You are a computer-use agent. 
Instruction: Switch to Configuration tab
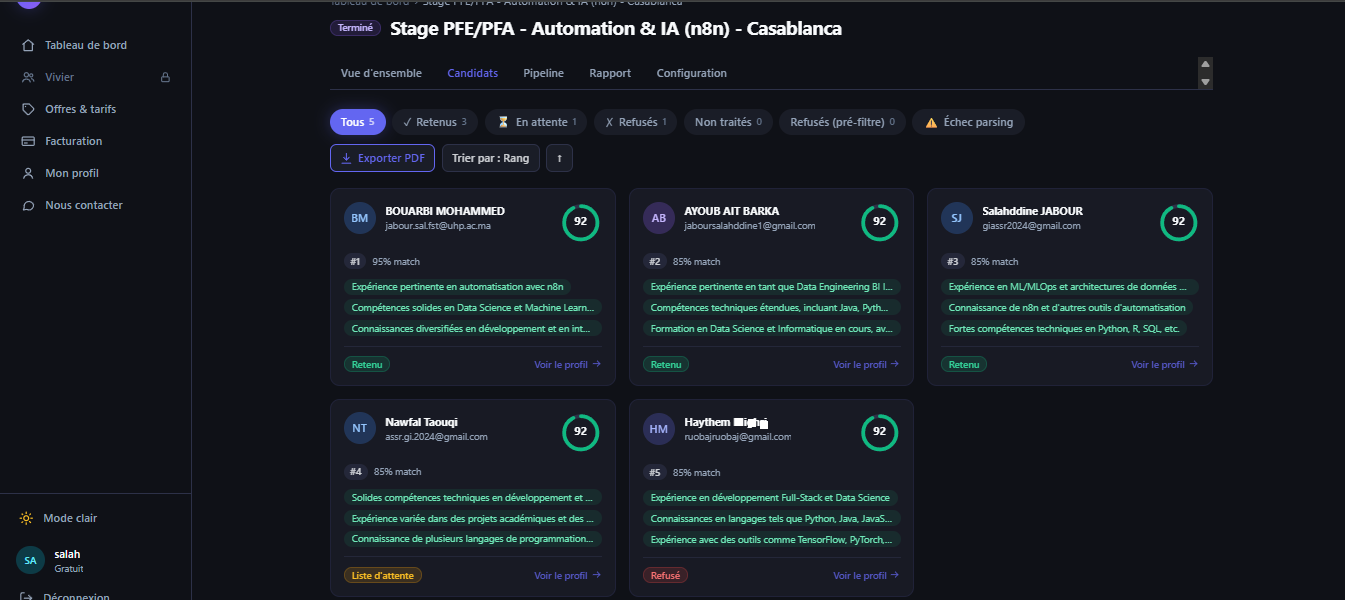[692, 73]
